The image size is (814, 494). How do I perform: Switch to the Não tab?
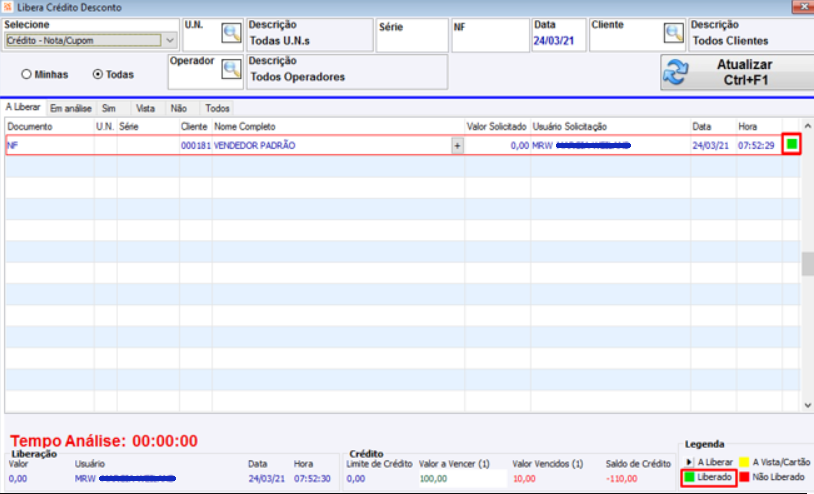coord(179,108)
